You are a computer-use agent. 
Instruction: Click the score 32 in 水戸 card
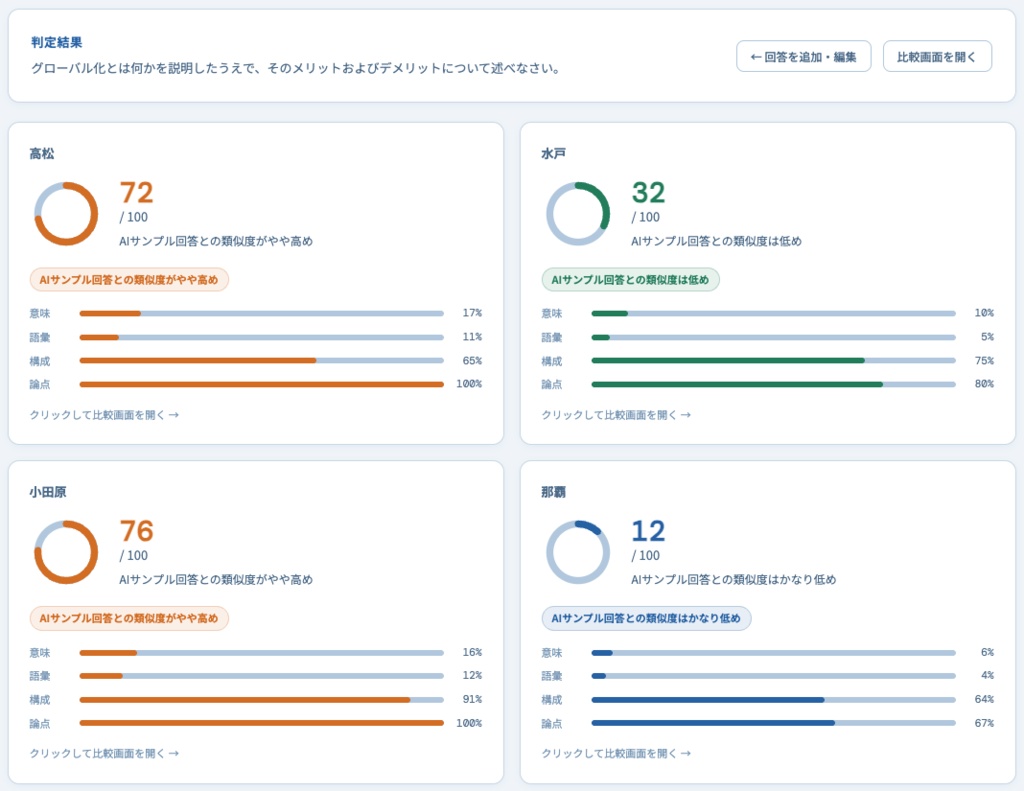pyautogui.click(x=648, y=193)
